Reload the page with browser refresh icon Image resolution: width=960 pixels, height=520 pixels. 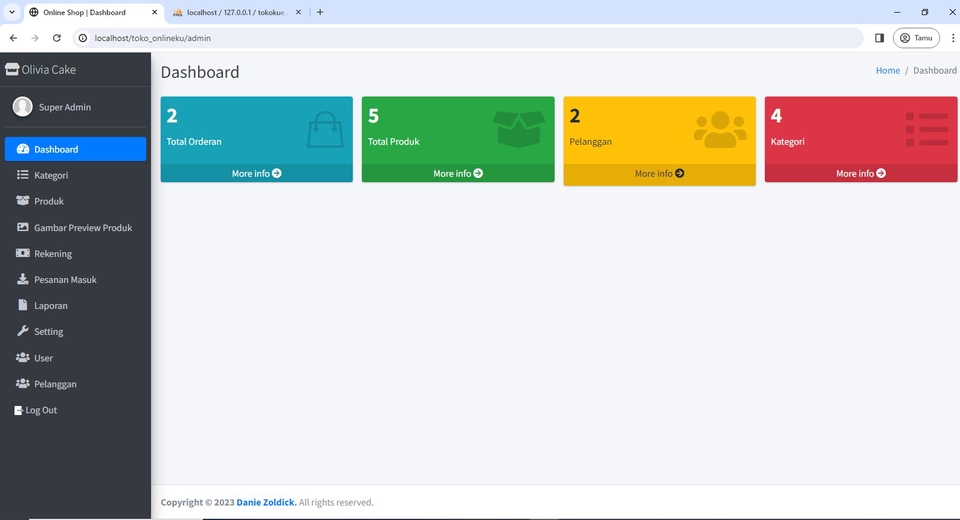pyautogui.click(x=56, y=38)
